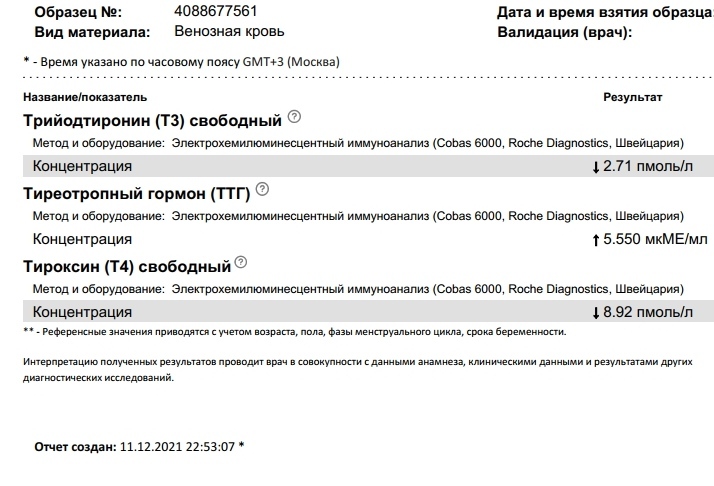Click the Валидация (врач) label
This screenshot has width=714, height=486.
tap(564, 32)
